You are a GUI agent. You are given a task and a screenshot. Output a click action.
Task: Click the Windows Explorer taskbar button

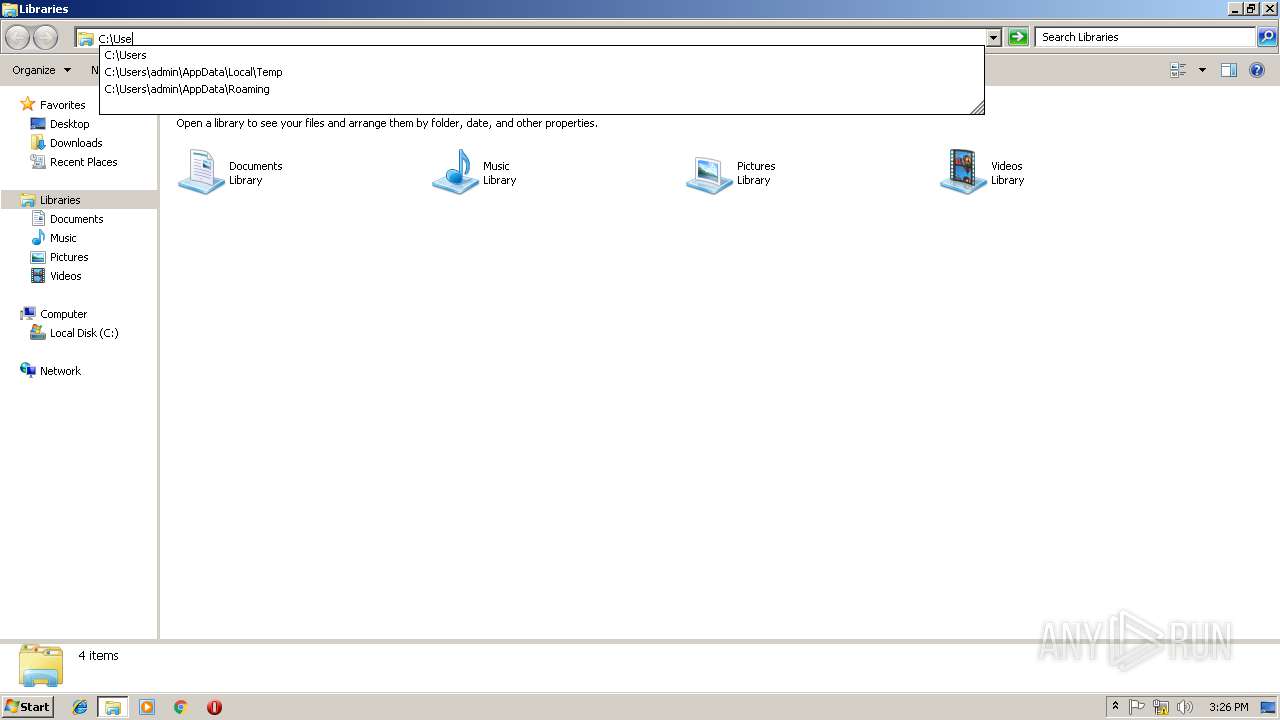113,707
